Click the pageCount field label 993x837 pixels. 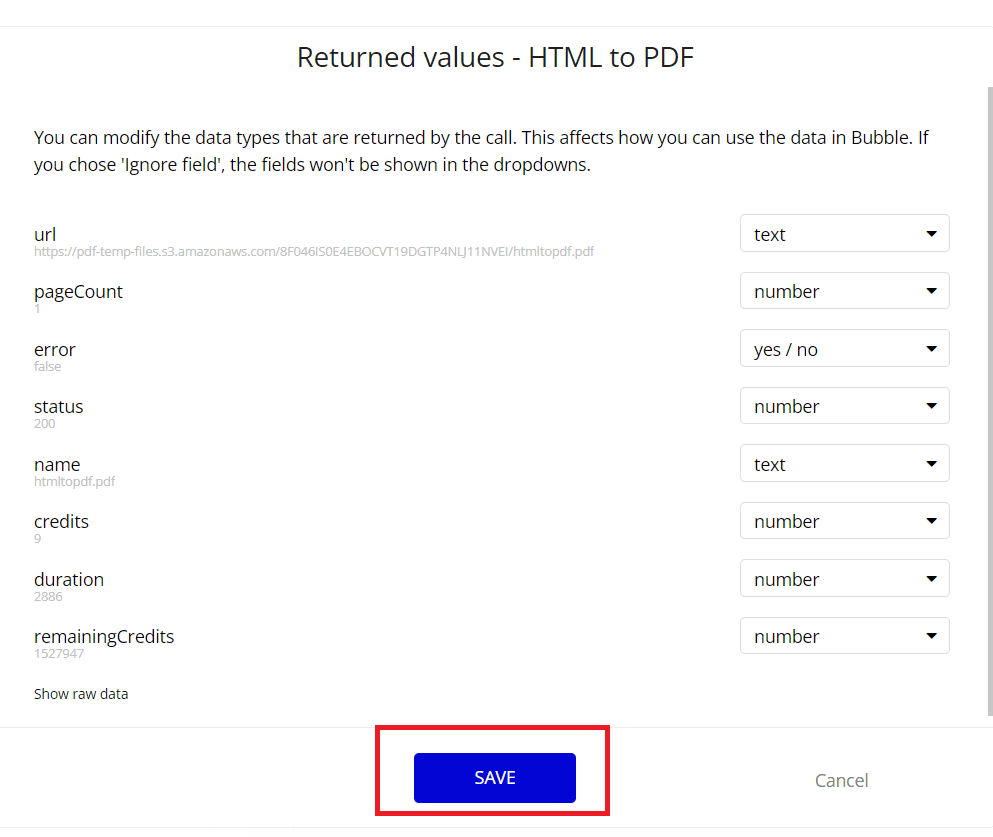point(78,292)
